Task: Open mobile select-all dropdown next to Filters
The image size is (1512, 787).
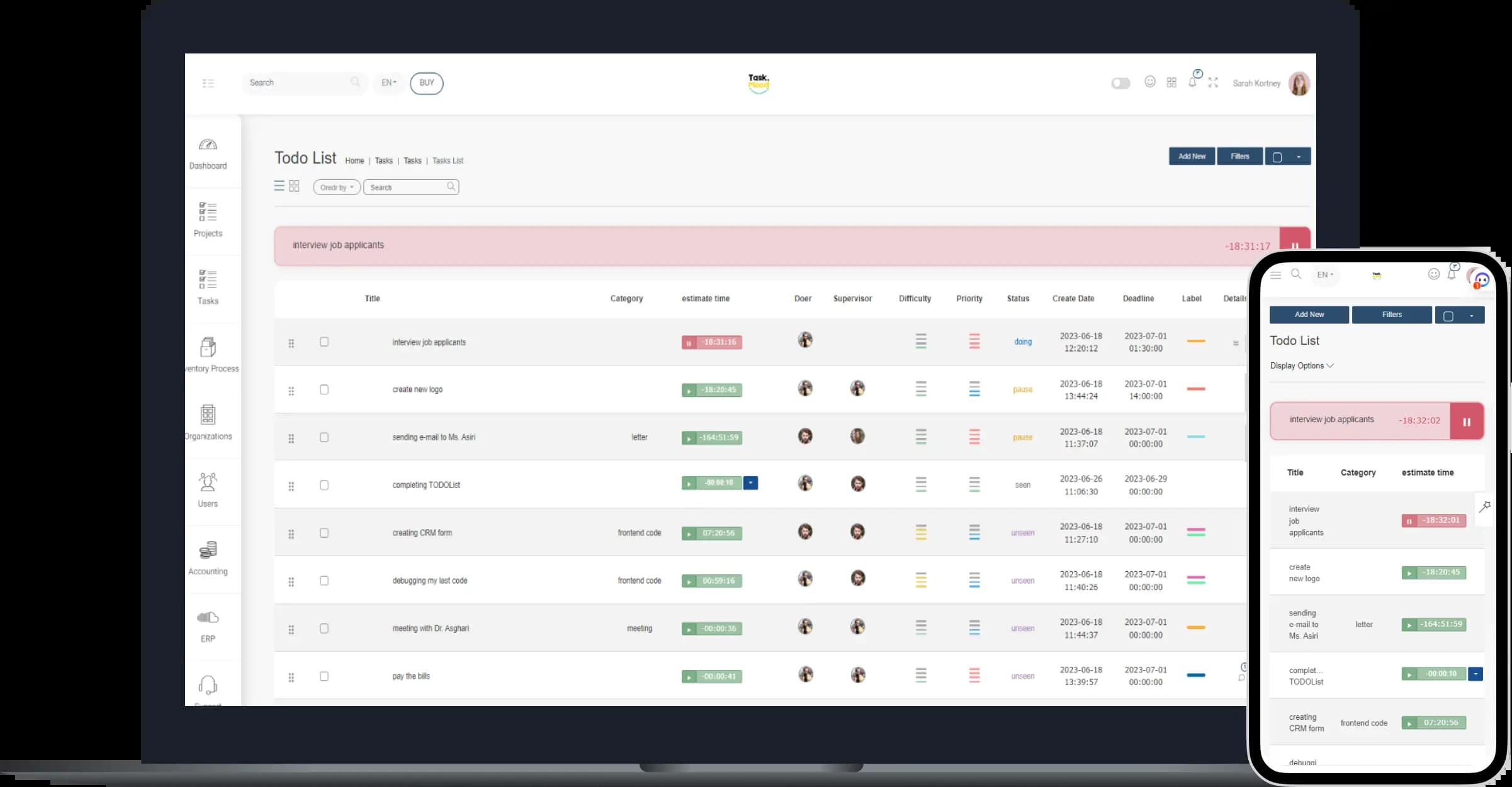Action: coord(1460,315)
